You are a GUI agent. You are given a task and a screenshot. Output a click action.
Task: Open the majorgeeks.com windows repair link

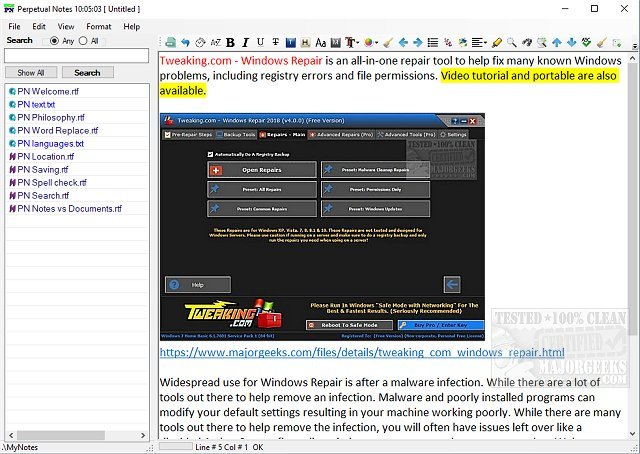click(362, 352)
